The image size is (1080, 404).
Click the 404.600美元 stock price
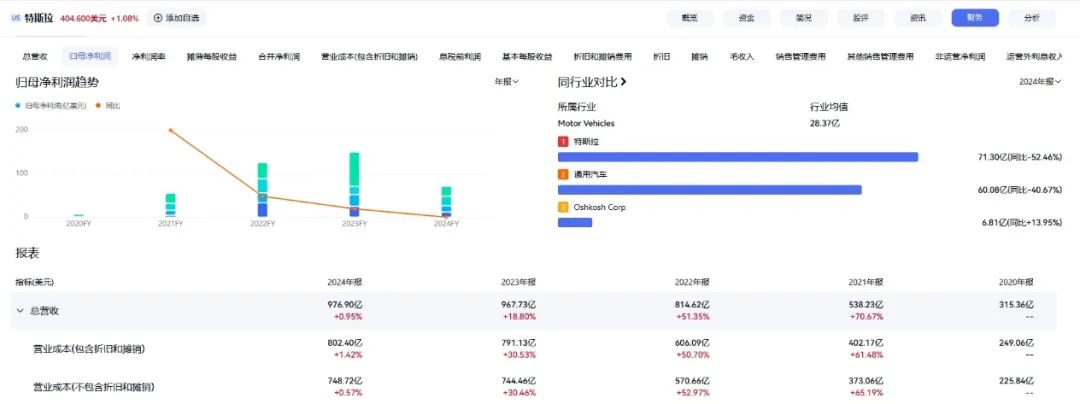83,19
